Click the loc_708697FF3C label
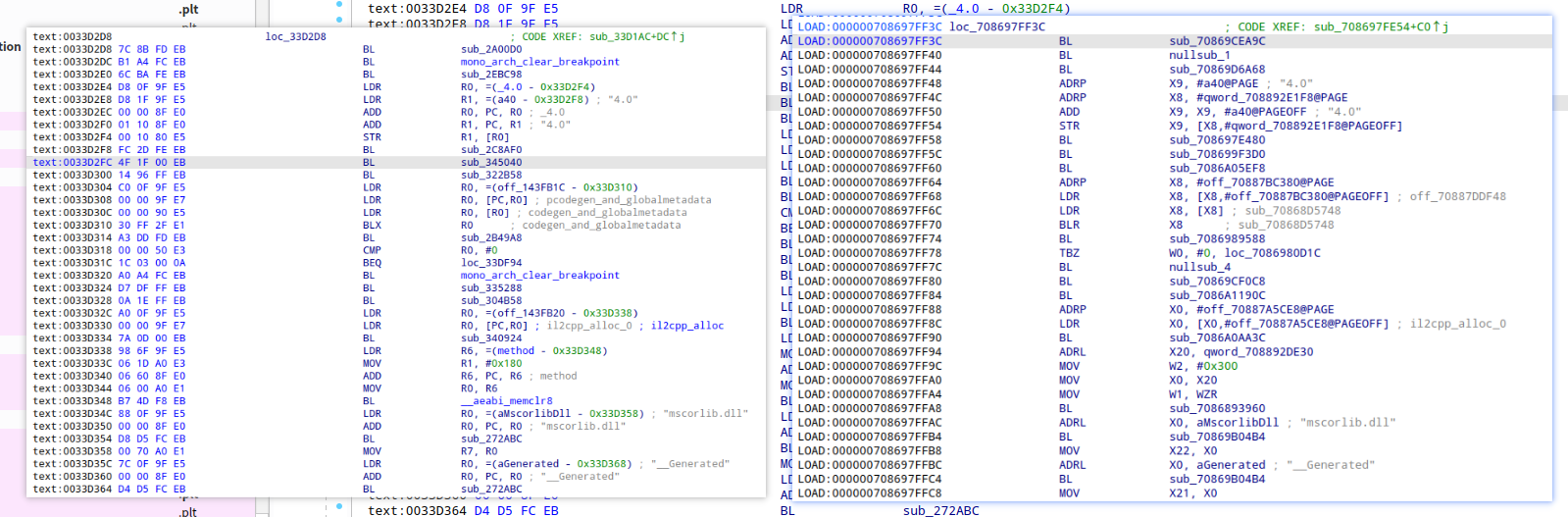Image resolution: width=1568 pixels, height=517 pixels. [x=997, y=27]
